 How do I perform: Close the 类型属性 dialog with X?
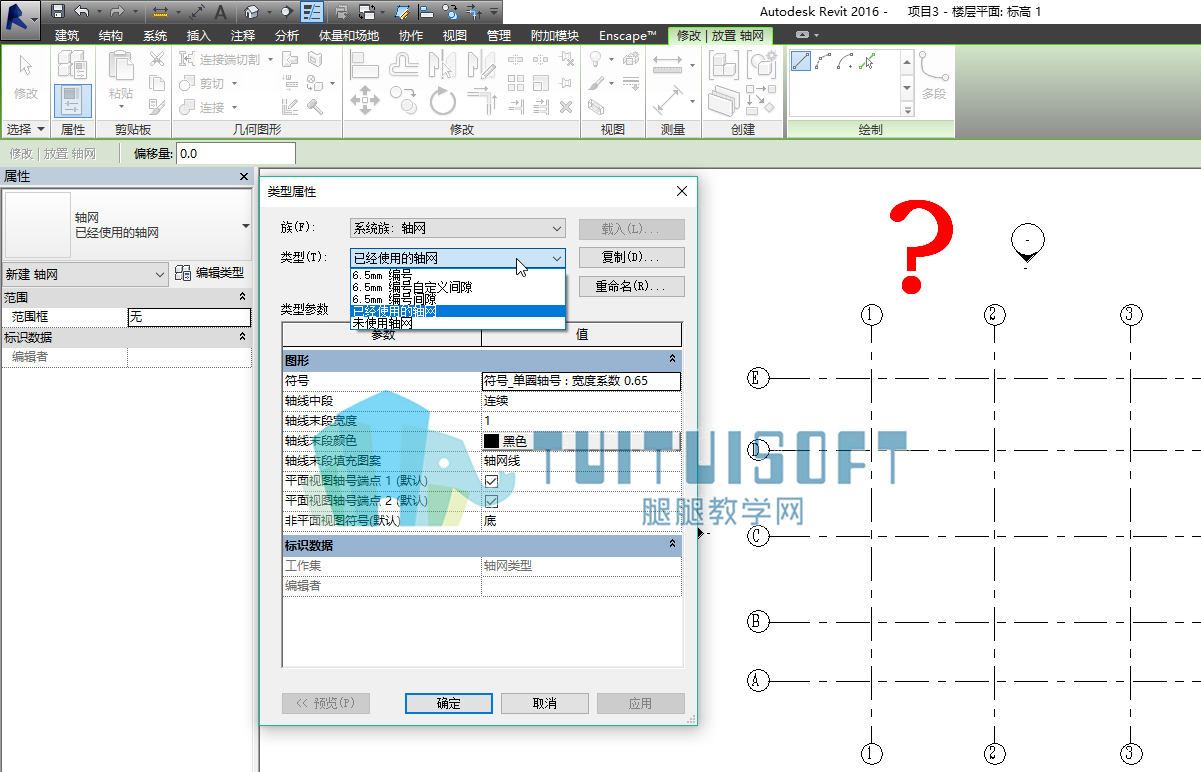[682, 191]
